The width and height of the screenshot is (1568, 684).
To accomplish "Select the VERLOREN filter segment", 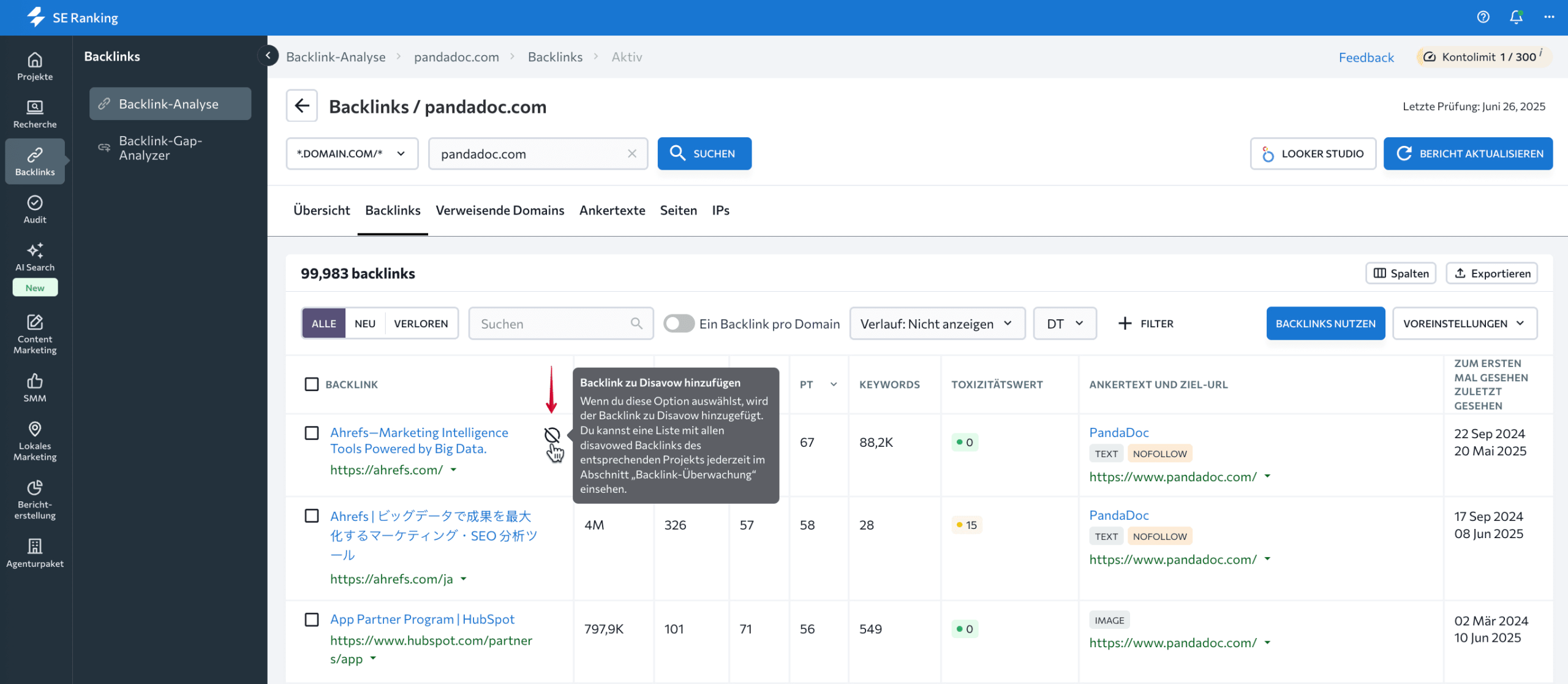I will pos(421,324).
